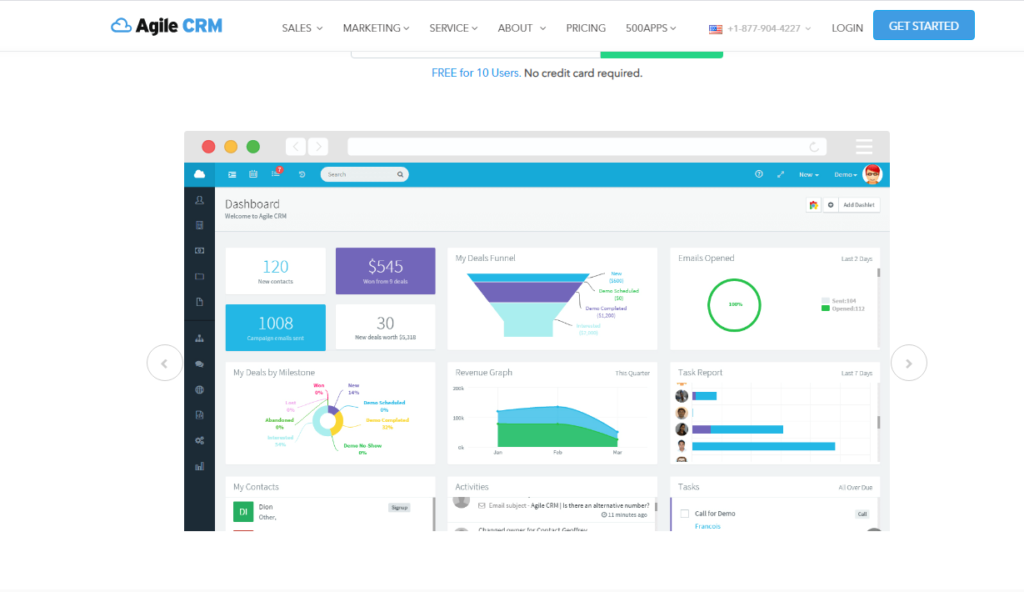The image size is (1024, 592).
Task: Click the dashboard Search input field
Action: tap(364, 174)
